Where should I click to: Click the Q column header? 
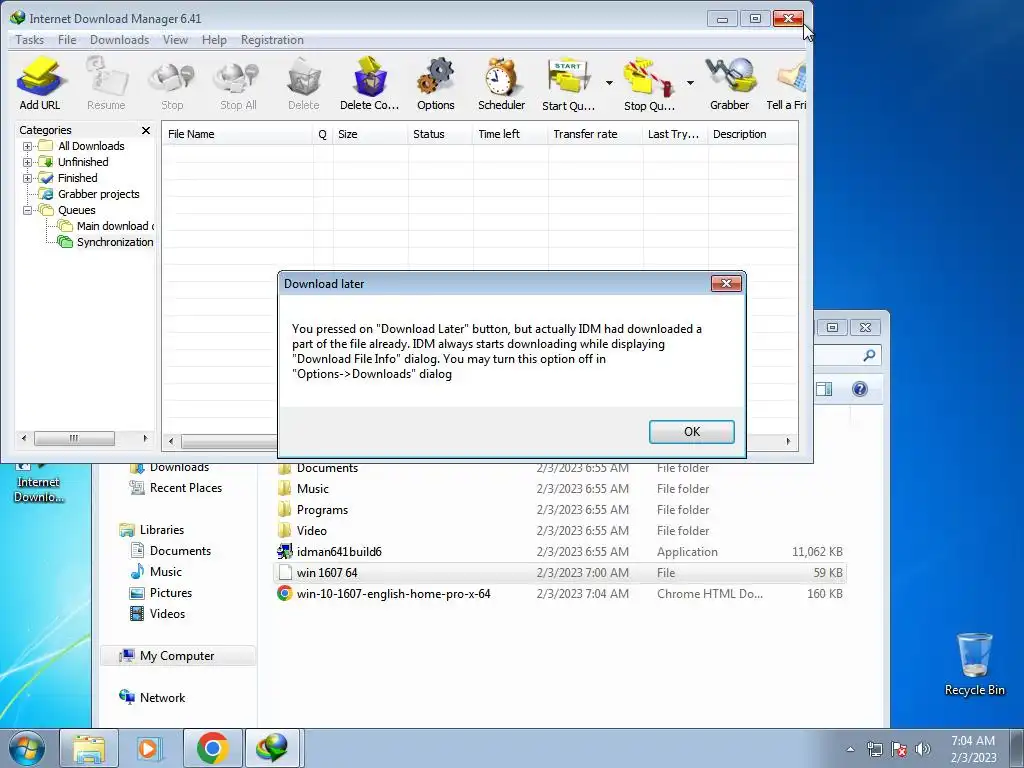point(323,134)
